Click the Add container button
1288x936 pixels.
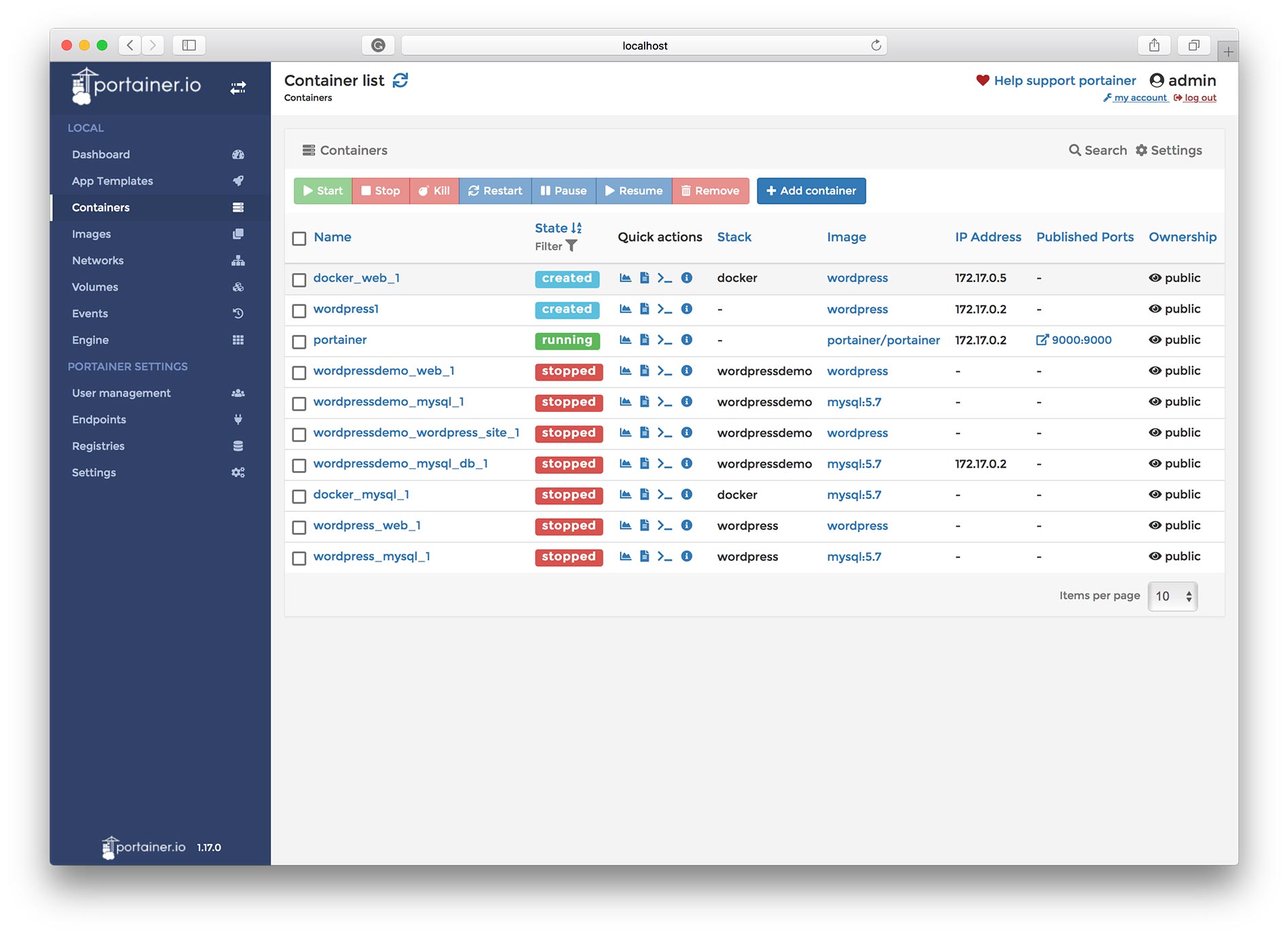[811, 191]
